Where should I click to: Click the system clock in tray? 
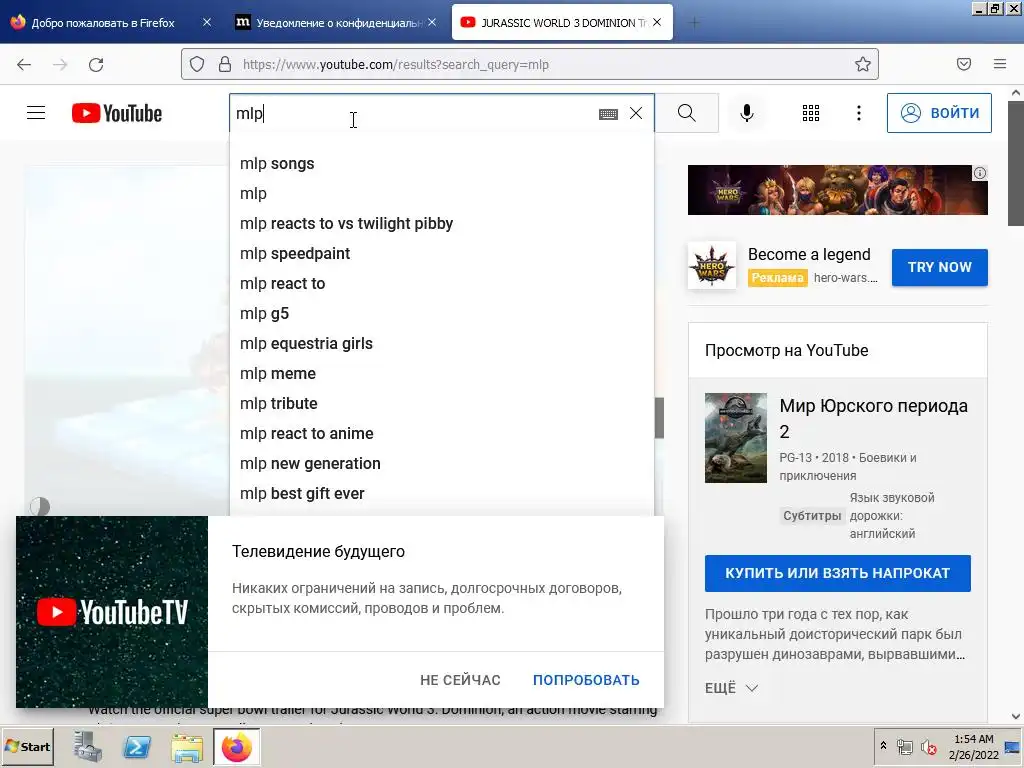(974, 746)
